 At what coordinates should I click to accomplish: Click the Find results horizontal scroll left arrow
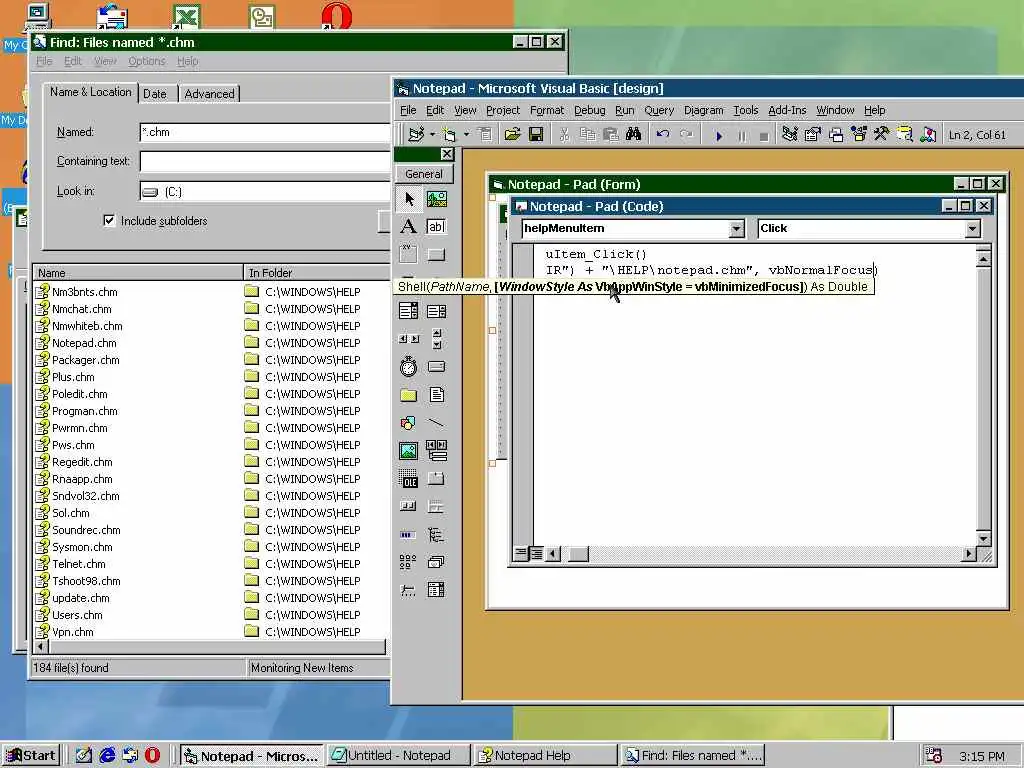pos(41,647)
